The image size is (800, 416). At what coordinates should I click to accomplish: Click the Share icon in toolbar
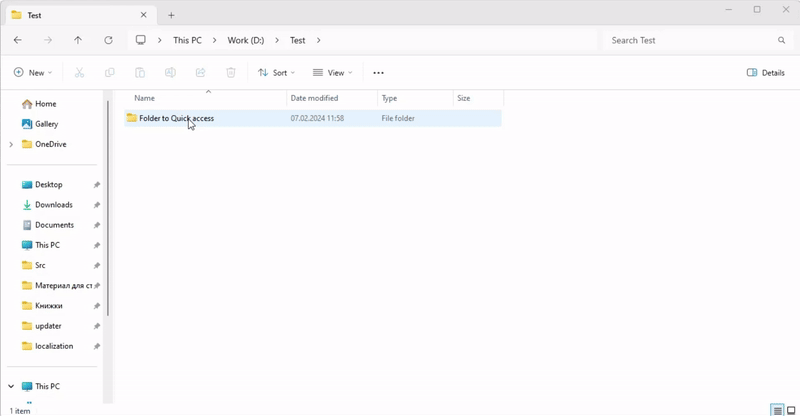[201, 73]
